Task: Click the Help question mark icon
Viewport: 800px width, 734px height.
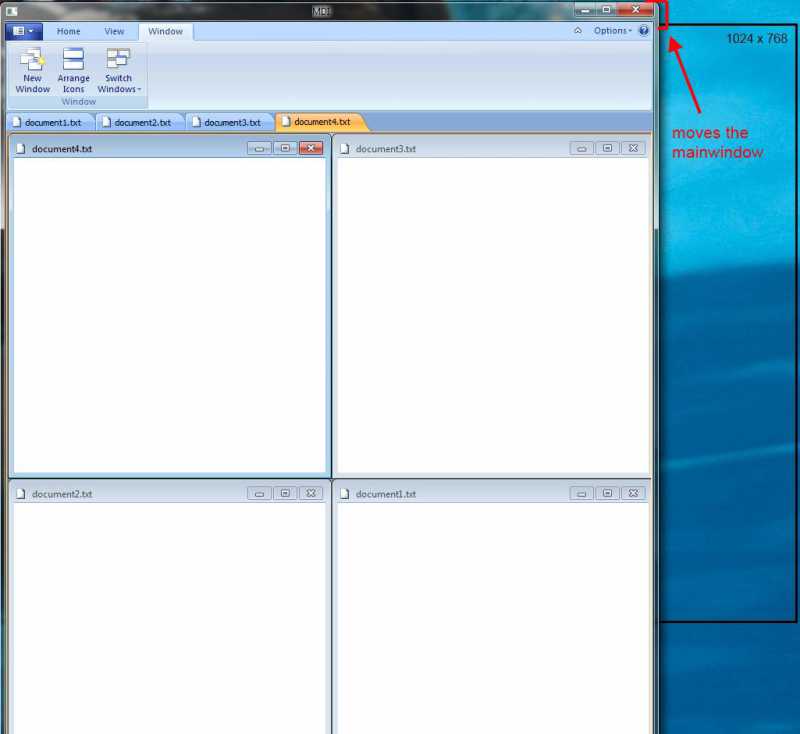Action: click(643, 31)
